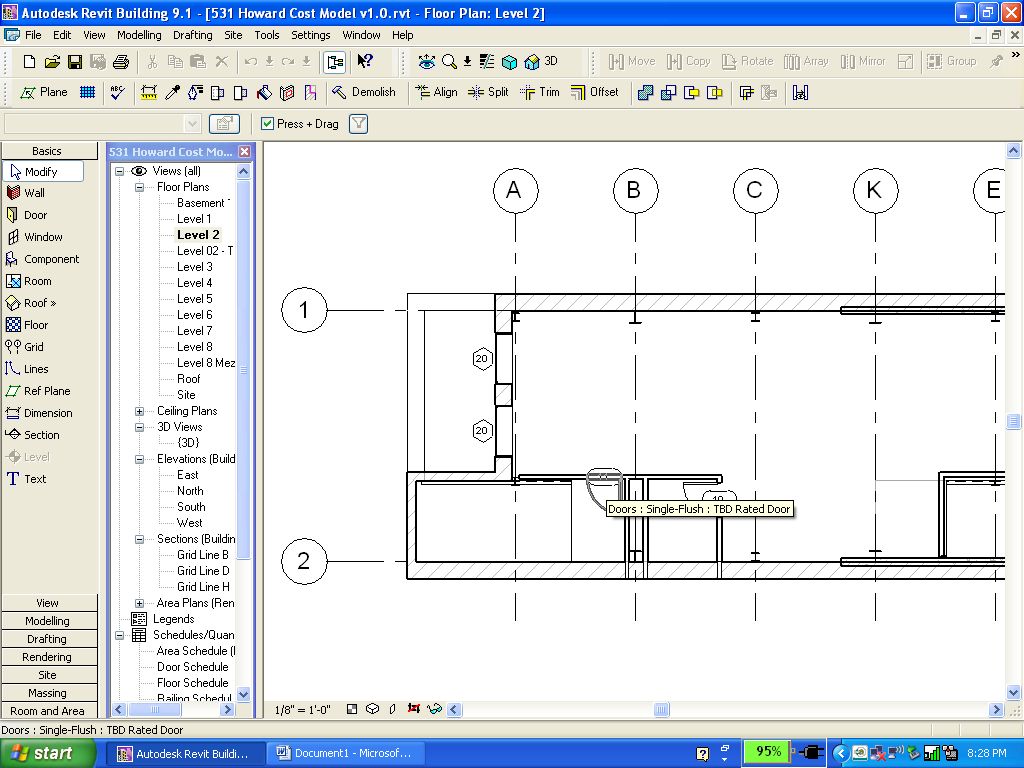Open the Tools menu
The image size is (1024, 768).
(x=266, y=35)
